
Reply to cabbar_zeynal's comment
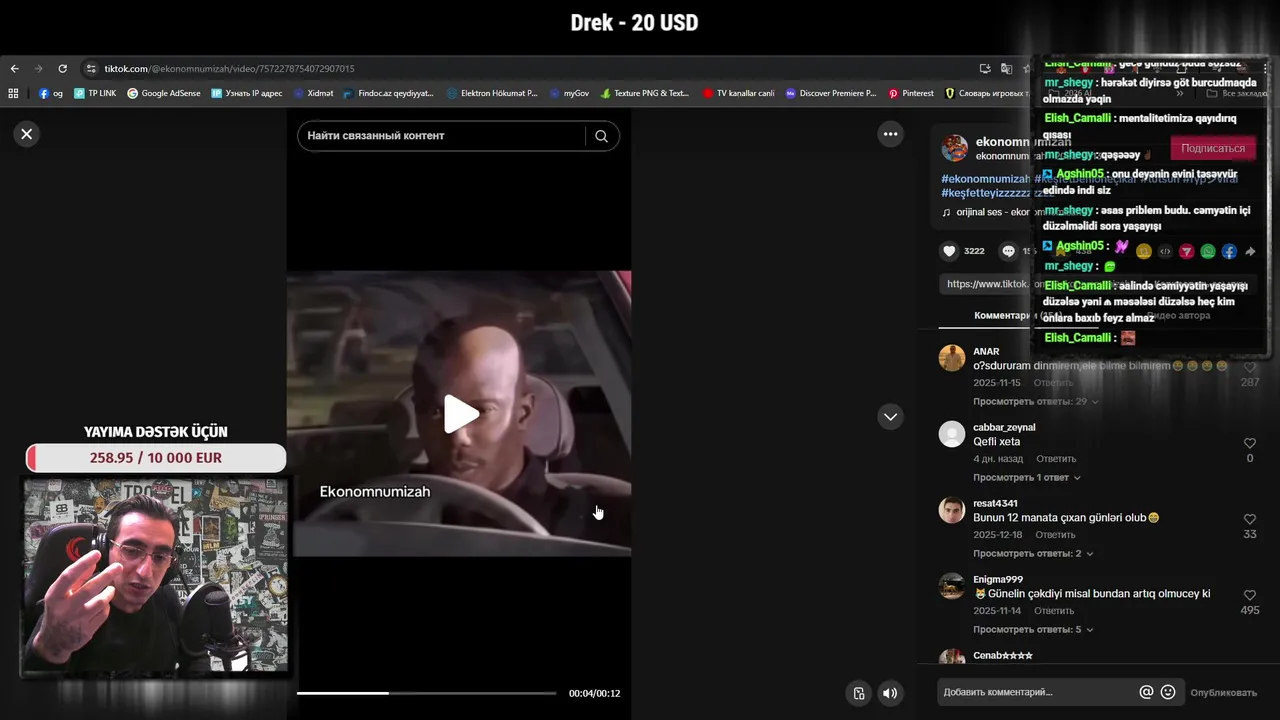(1056, 459)
